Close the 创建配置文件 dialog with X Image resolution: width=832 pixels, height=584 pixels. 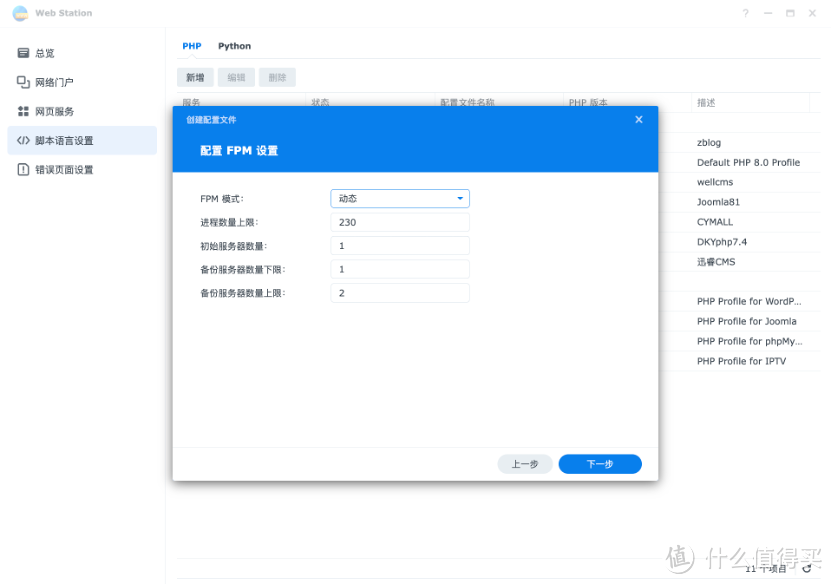pos(639,120)
